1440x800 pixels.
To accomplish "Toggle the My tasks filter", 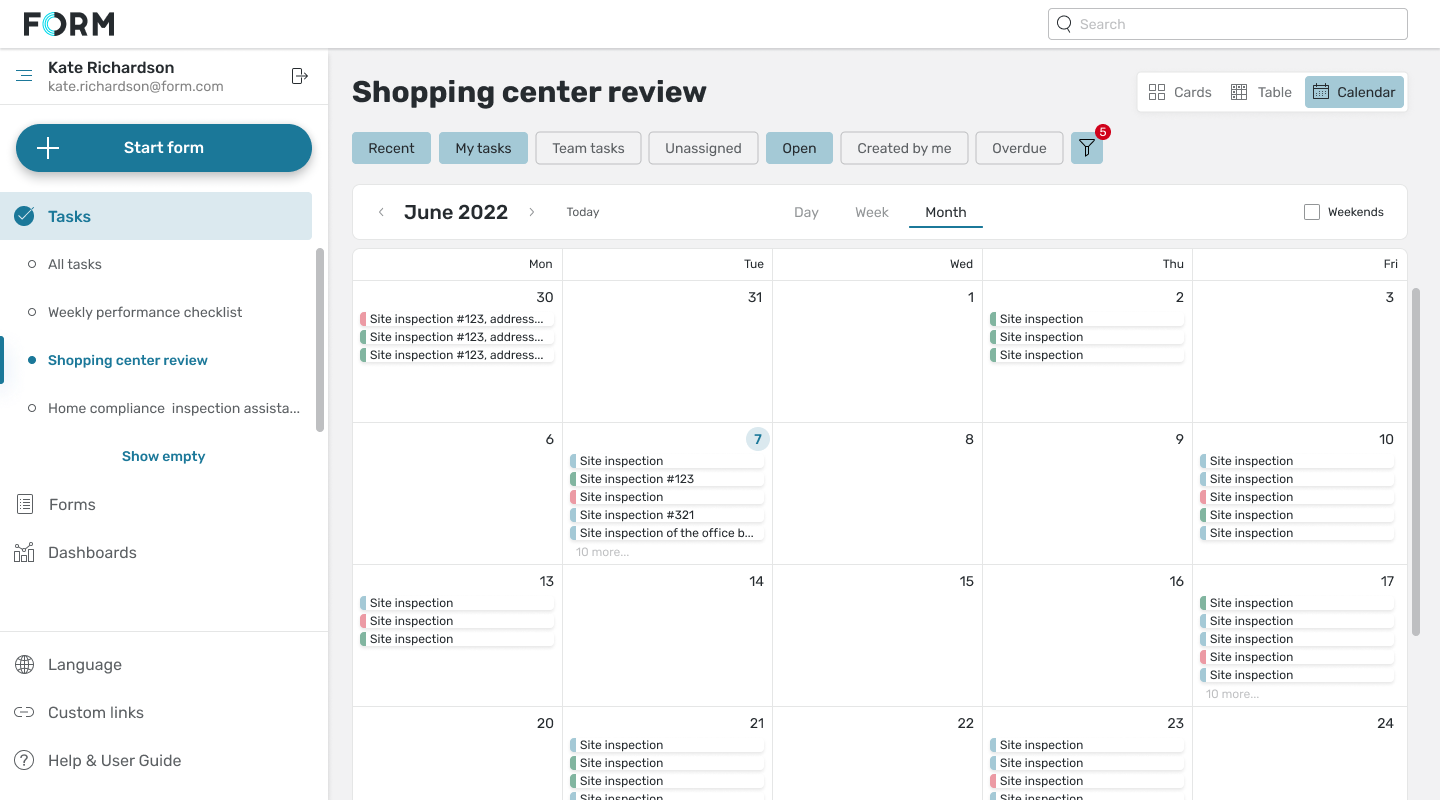I will coord(483,147).
